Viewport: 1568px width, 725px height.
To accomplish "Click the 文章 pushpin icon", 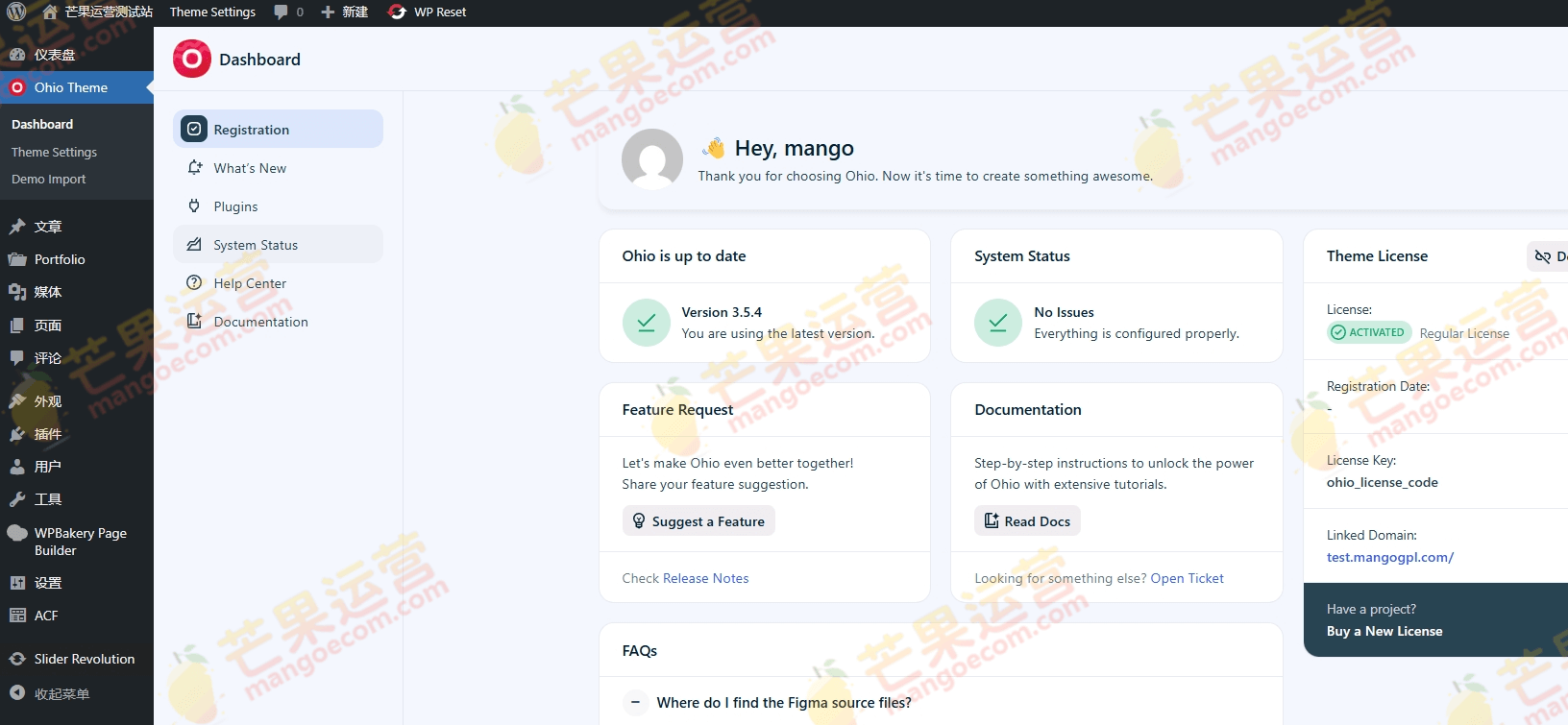I will coord(17,227).
